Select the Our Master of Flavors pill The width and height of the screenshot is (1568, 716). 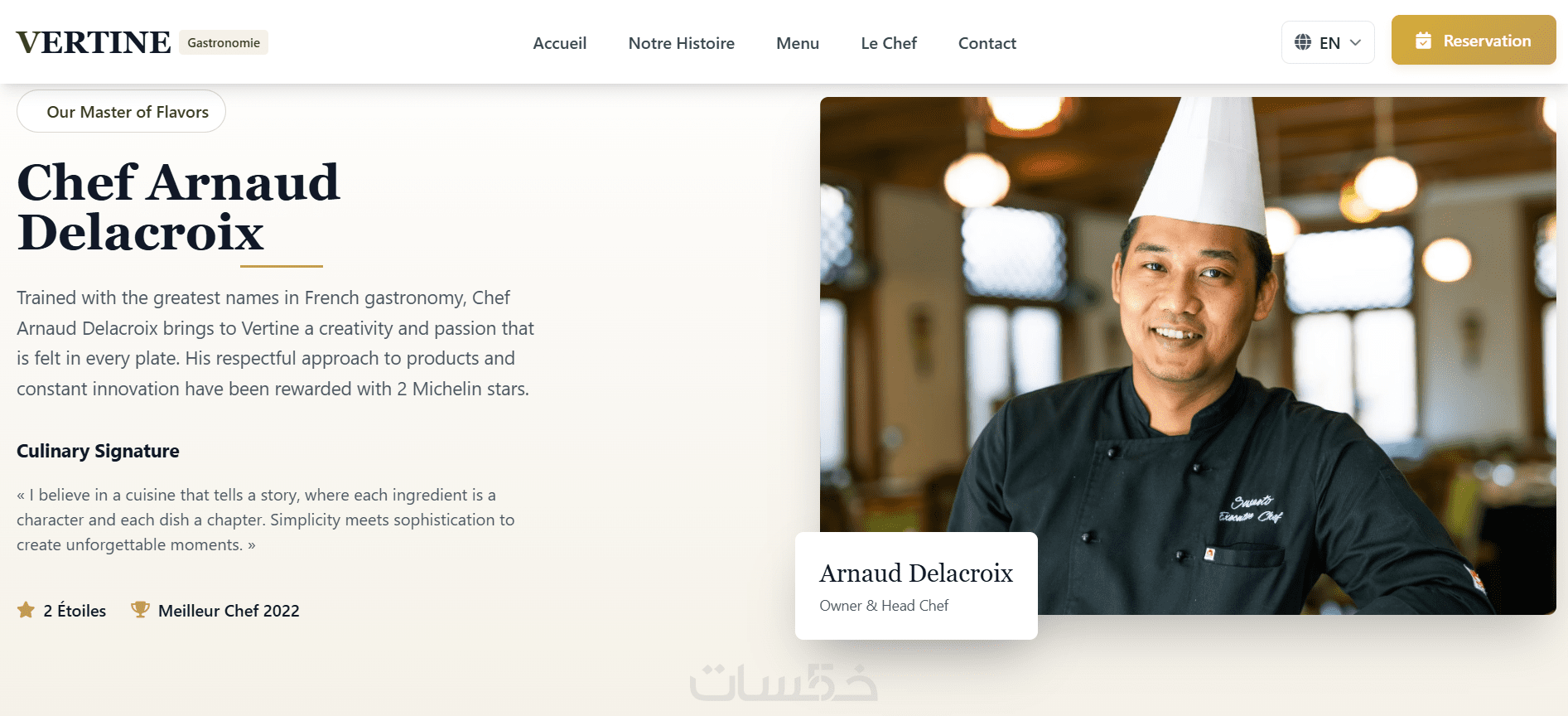tap(121, 111)
